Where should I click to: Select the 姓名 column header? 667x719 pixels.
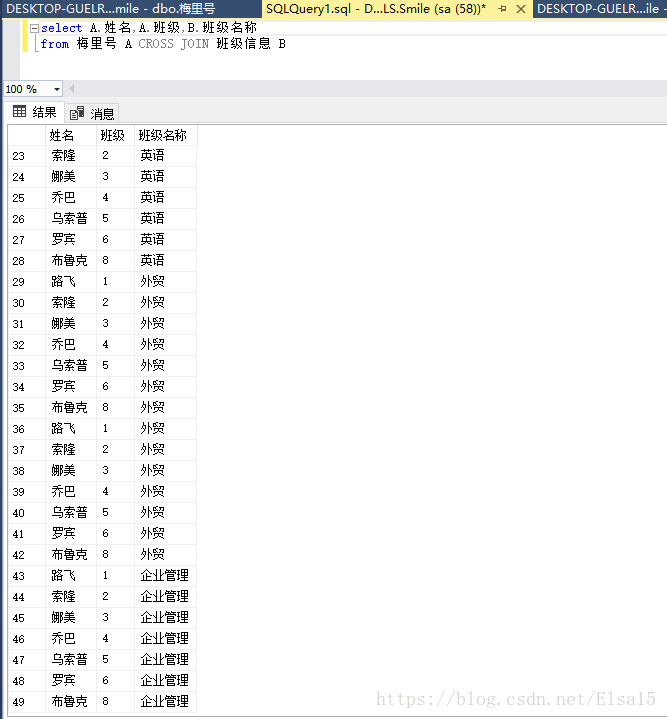coord(71,135)
